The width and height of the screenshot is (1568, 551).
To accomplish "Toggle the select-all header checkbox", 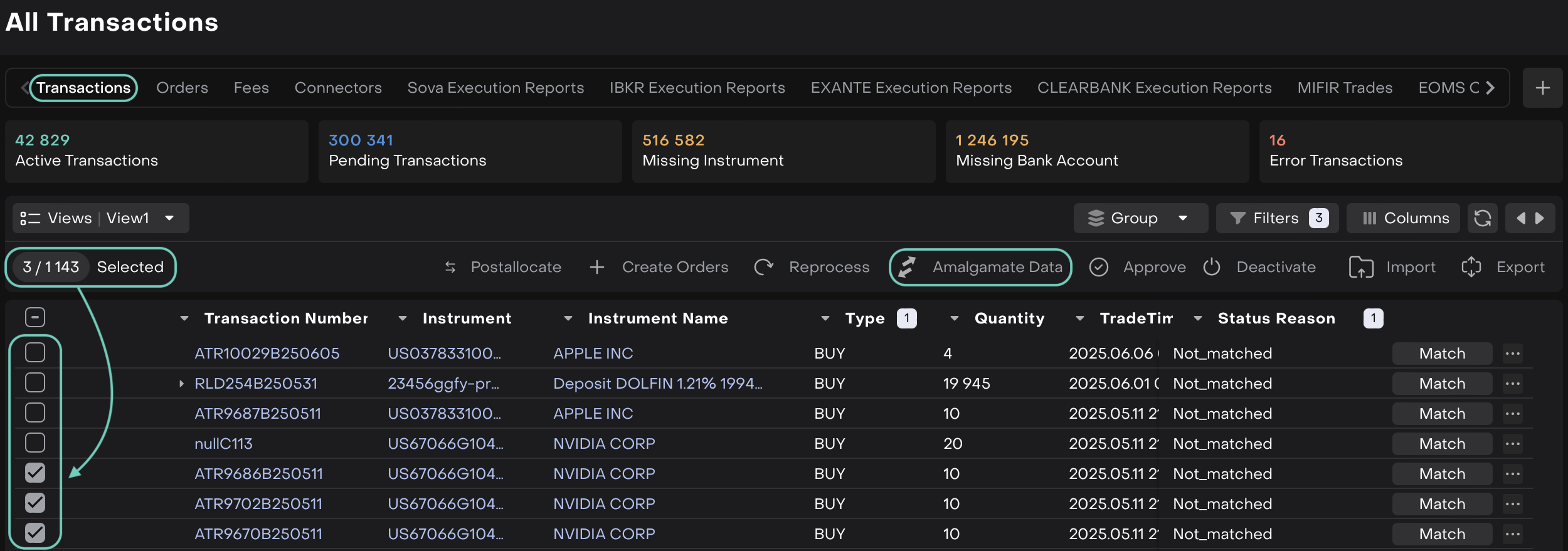I will (35, 317).
